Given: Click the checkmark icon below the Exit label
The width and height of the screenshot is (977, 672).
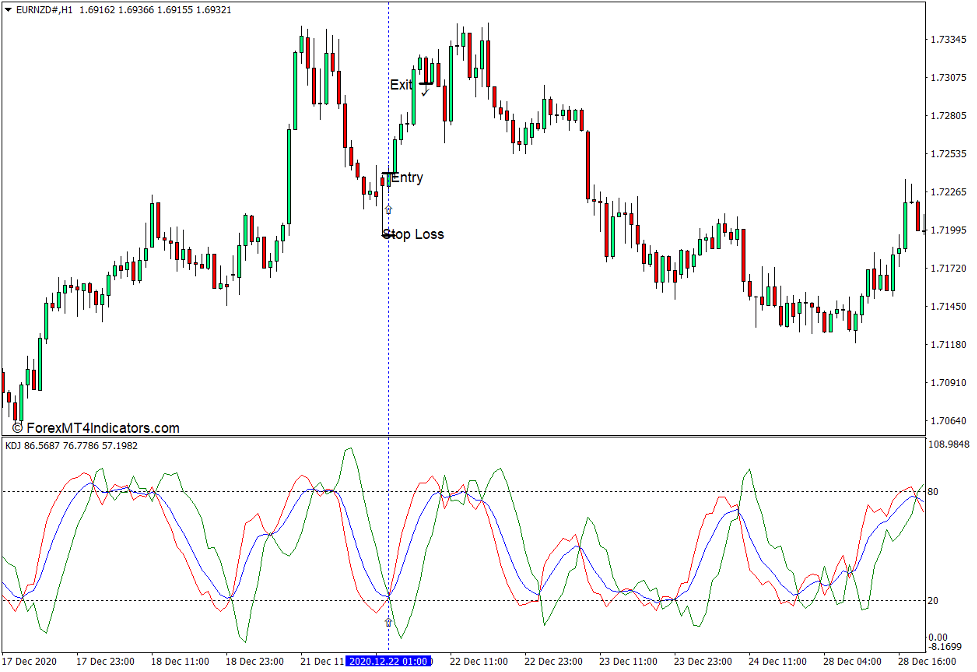Looking at the screenshot, I should point(424,93).
